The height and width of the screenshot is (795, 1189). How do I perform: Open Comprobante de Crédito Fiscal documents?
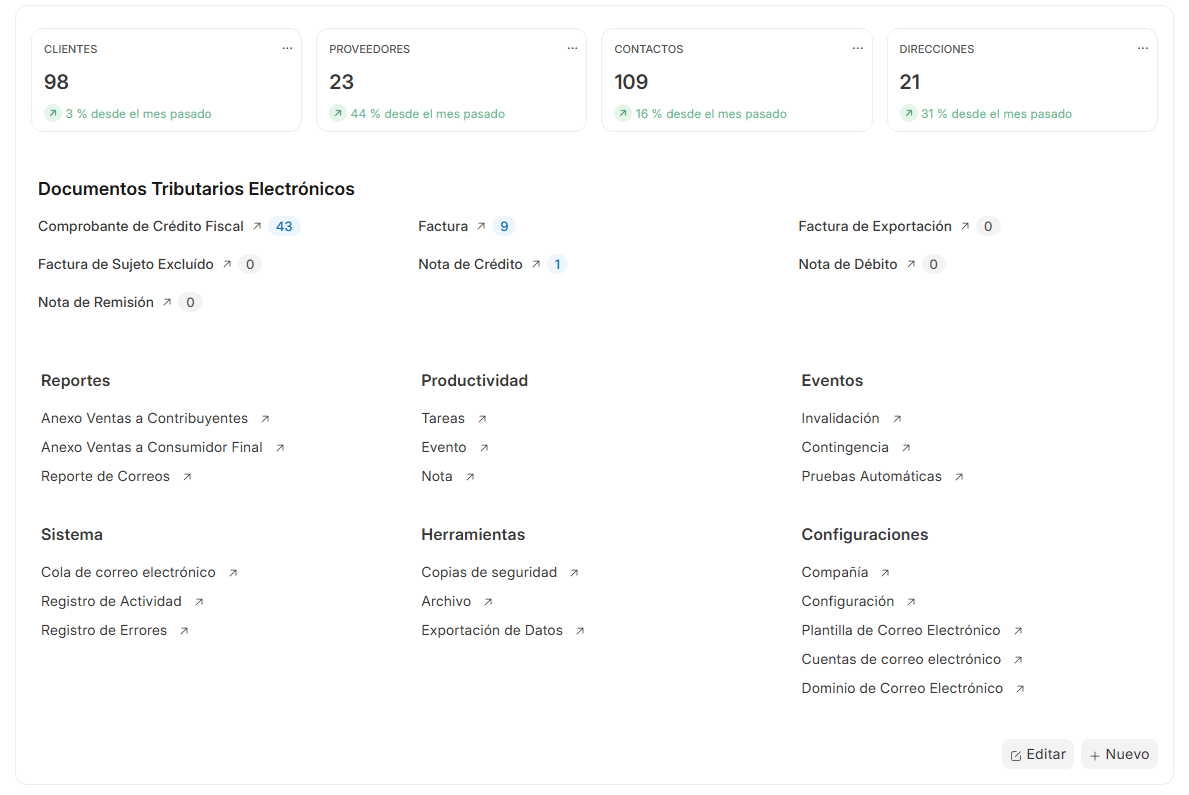(x=141, y=227)
